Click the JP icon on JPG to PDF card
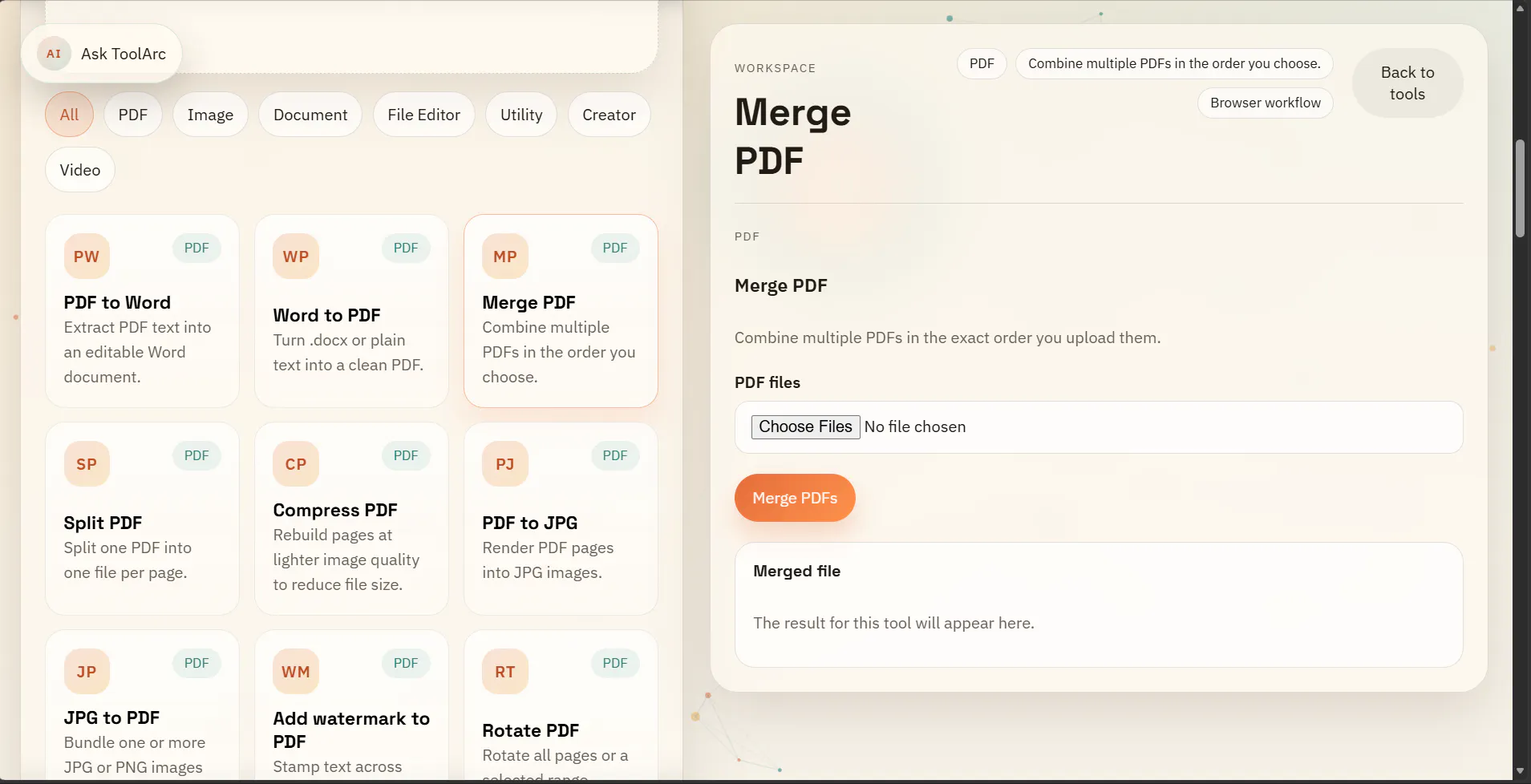Screen dimensions: 1531x784 click(x=87, y=672)
